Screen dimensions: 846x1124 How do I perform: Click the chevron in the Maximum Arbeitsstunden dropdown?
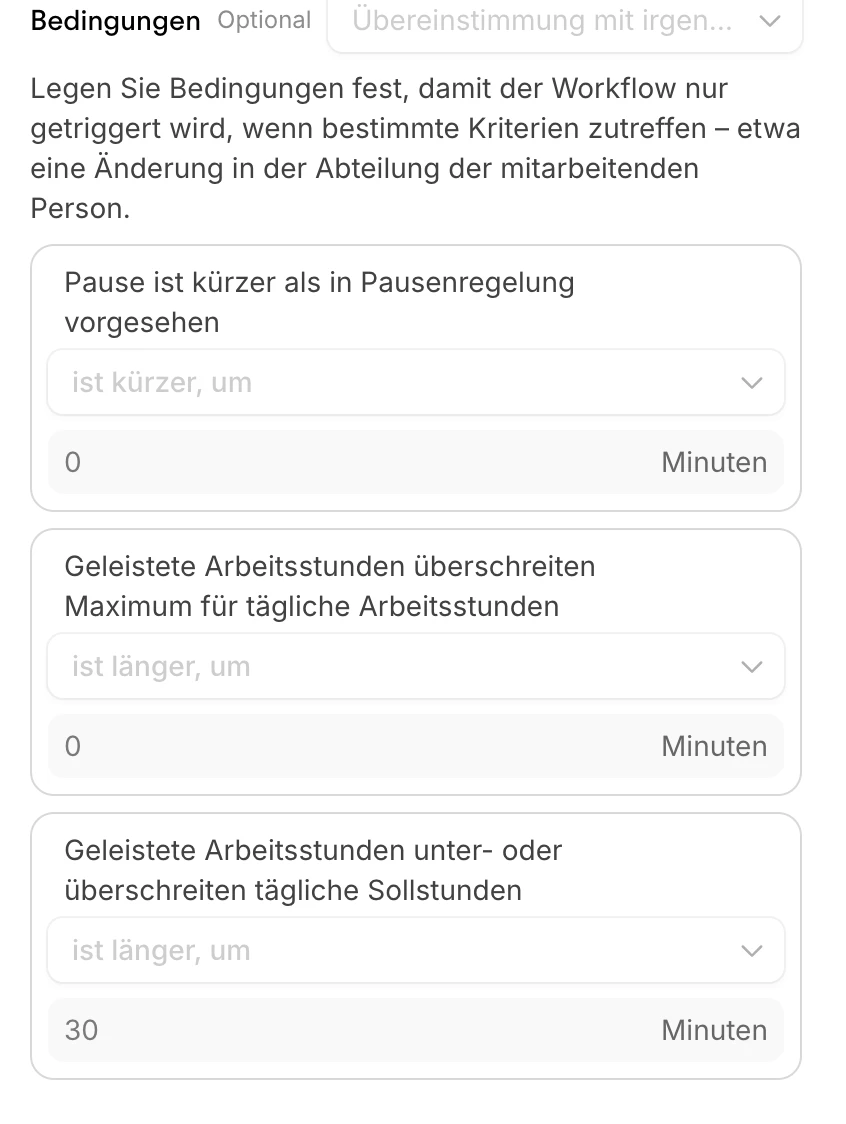(x=752, y=666)
